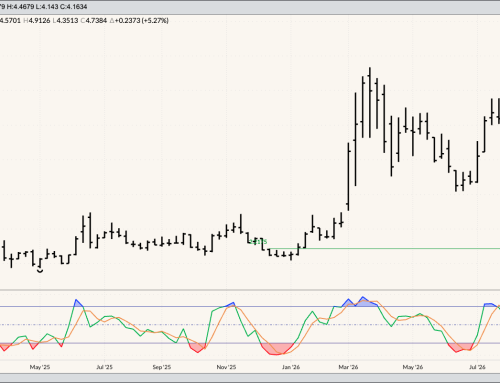Click the highest price bar after Mar '26

coord(370,102)
